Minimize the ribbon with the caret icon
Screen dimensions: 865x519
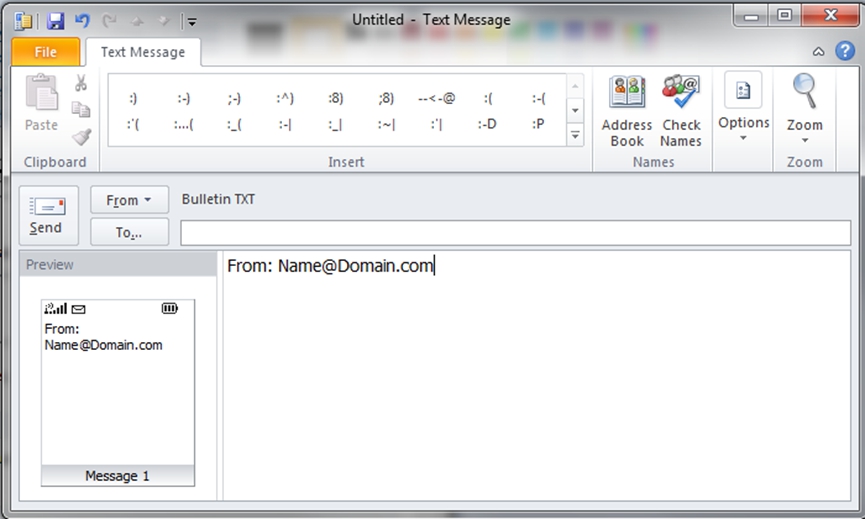click(819, 51)
